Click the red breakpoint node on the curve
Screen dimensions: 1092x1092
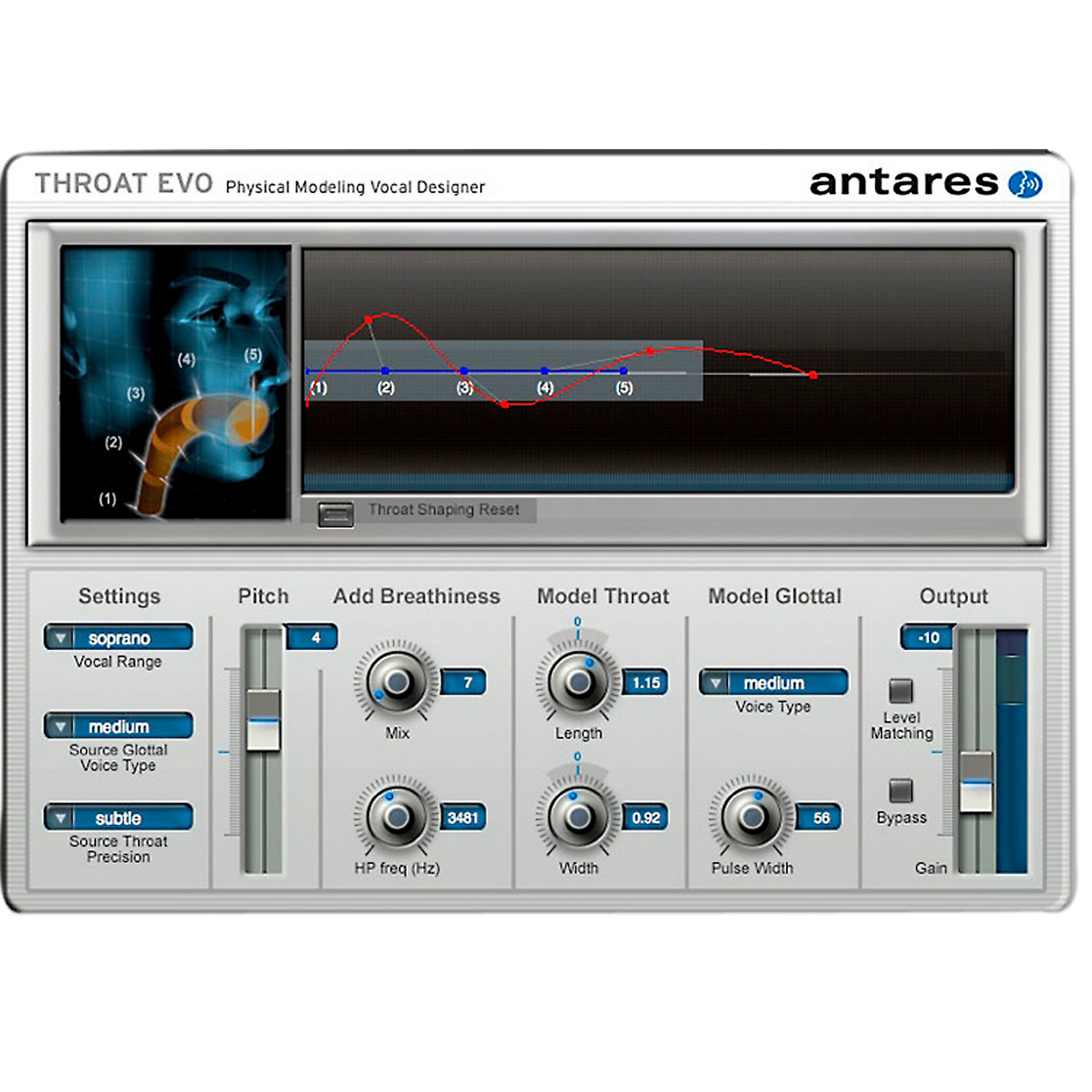(368, 320)
